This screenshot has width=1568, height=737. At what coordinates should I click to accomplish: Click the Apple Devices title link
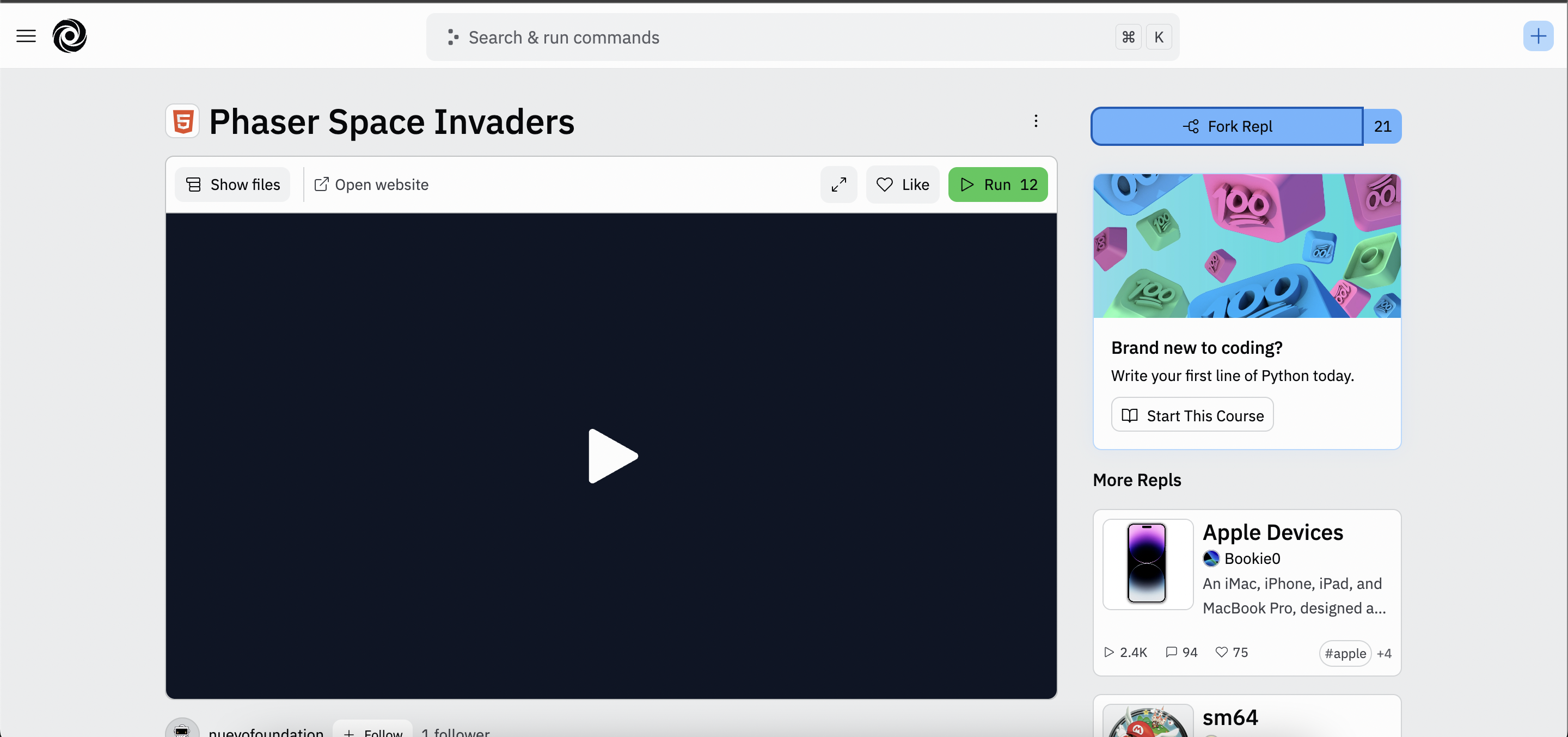(x=1272, y=532)
